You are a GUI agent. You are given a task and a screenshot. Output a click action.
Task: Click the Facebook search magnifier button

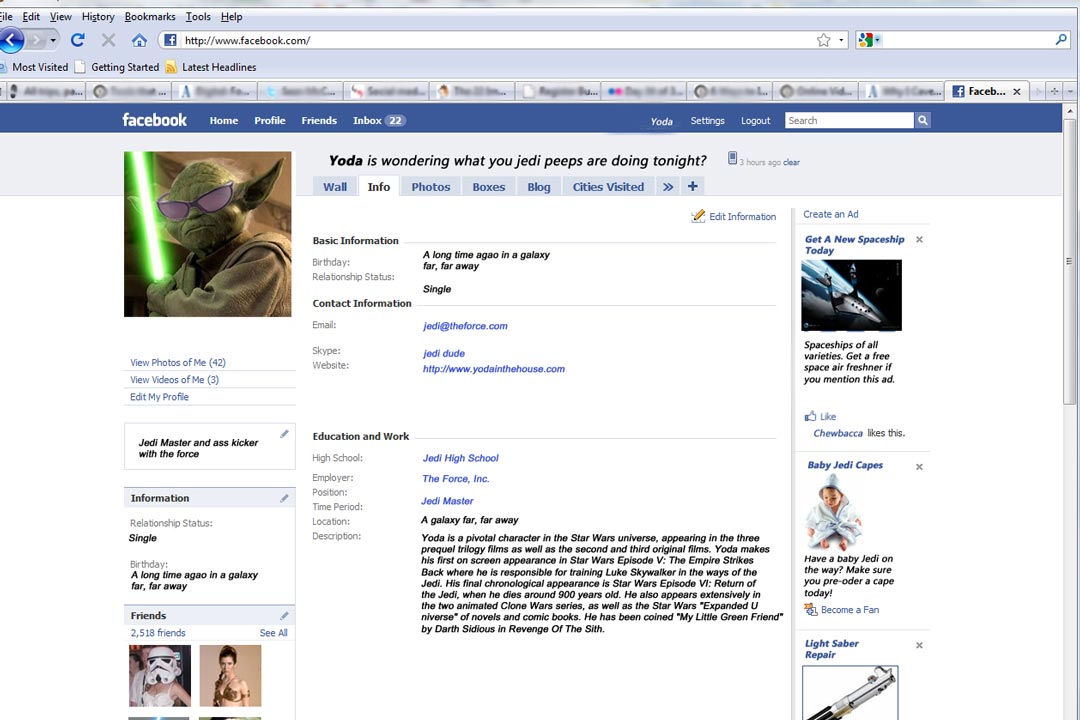922,121
